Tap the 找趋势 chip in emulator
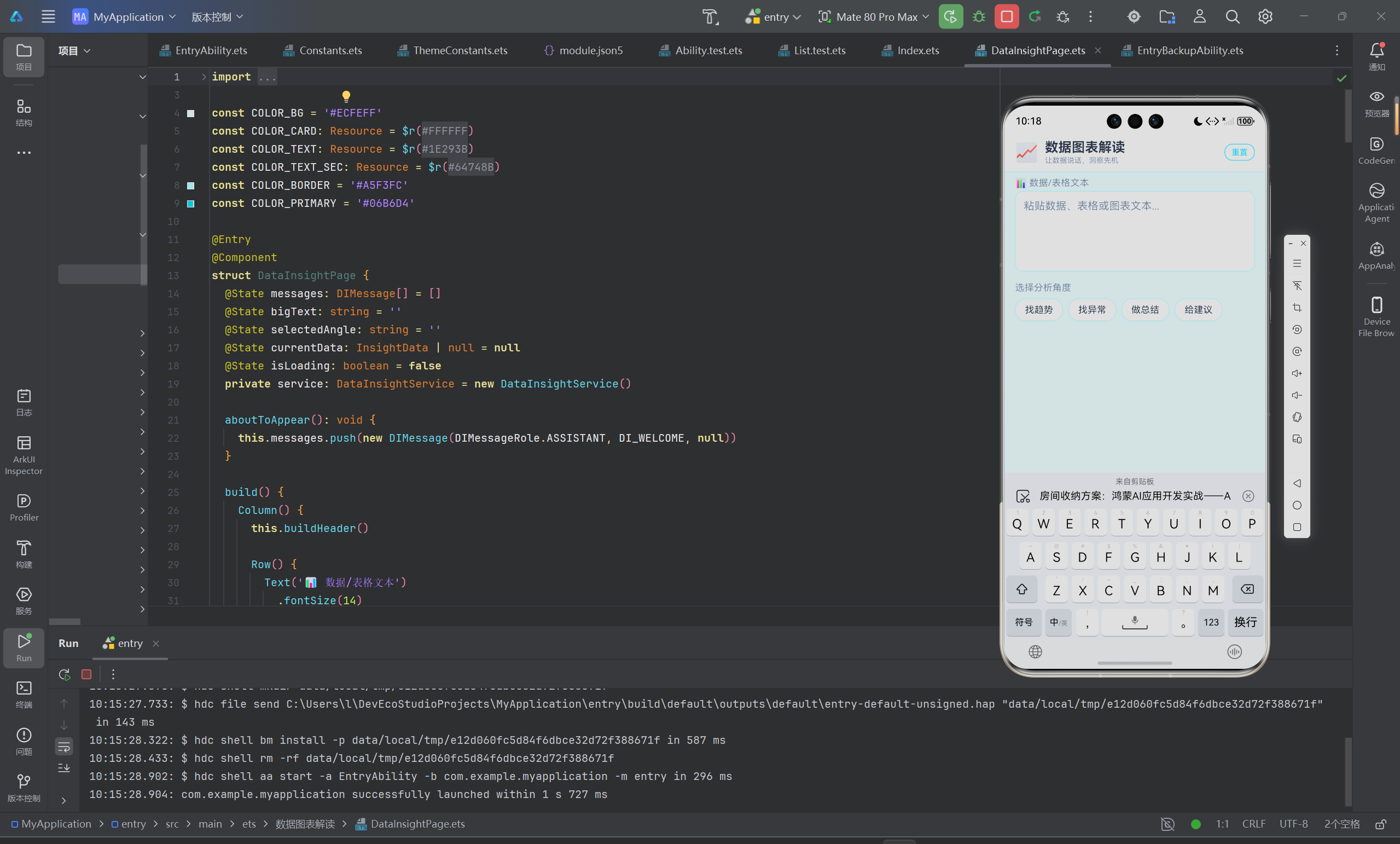This screenshot has height=844, width=1400. click(1038, 310)
